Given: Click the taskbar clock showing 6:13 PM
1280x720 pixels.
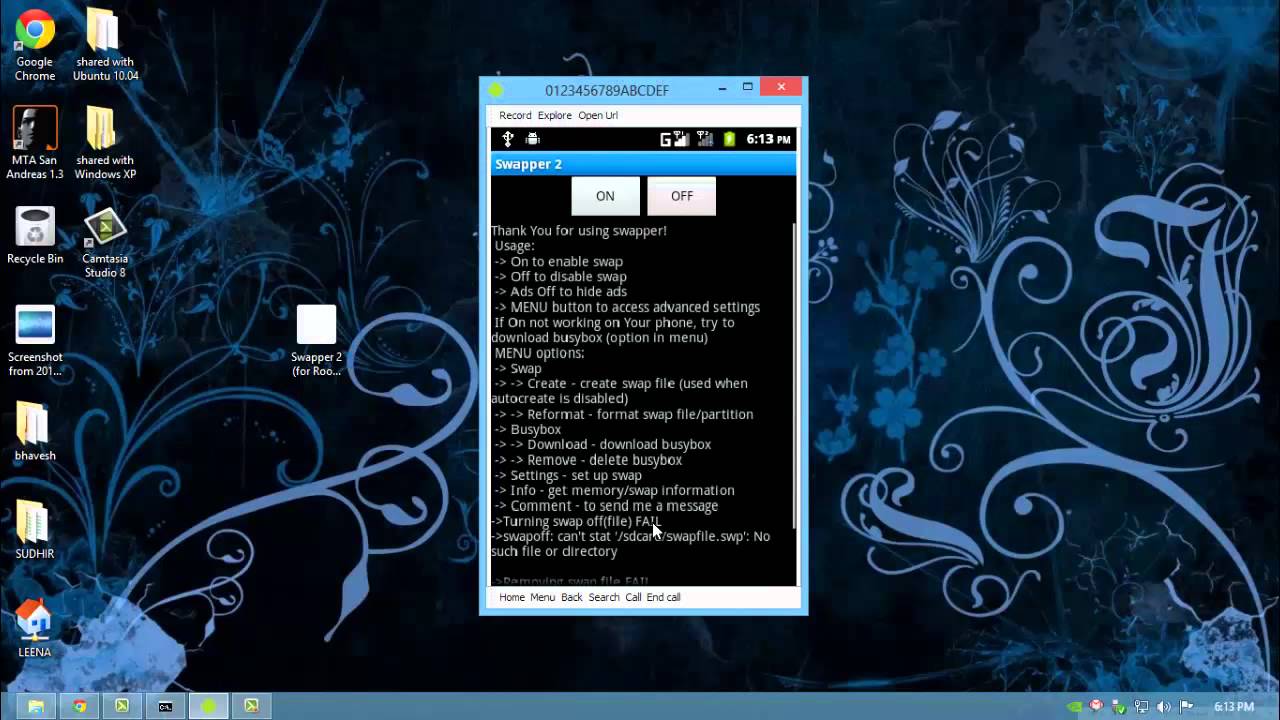Looking at the screenshot, I should point(1234,706).
